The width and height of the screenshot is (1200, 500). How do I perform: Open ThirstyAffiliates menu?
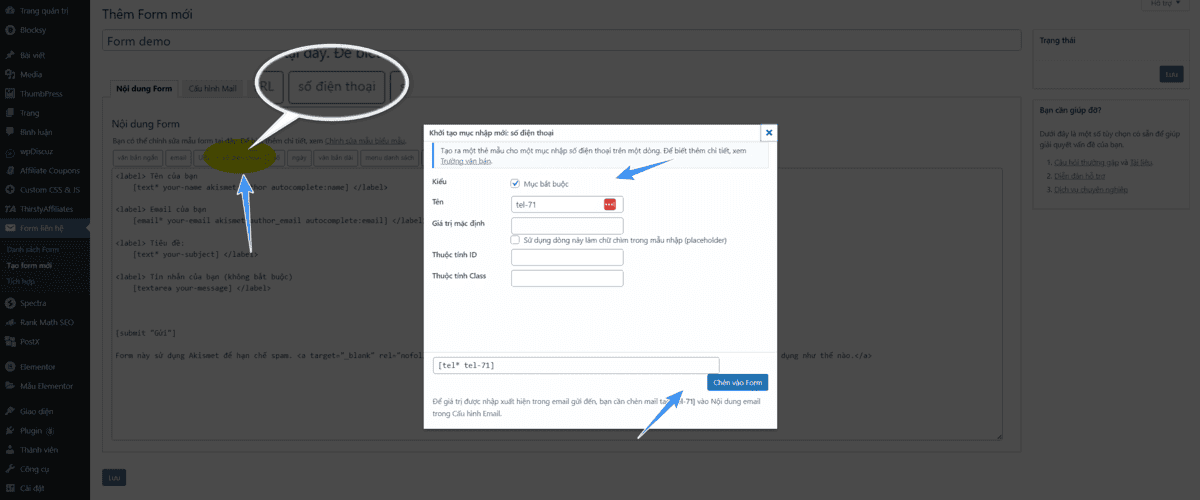coord(46,208)
